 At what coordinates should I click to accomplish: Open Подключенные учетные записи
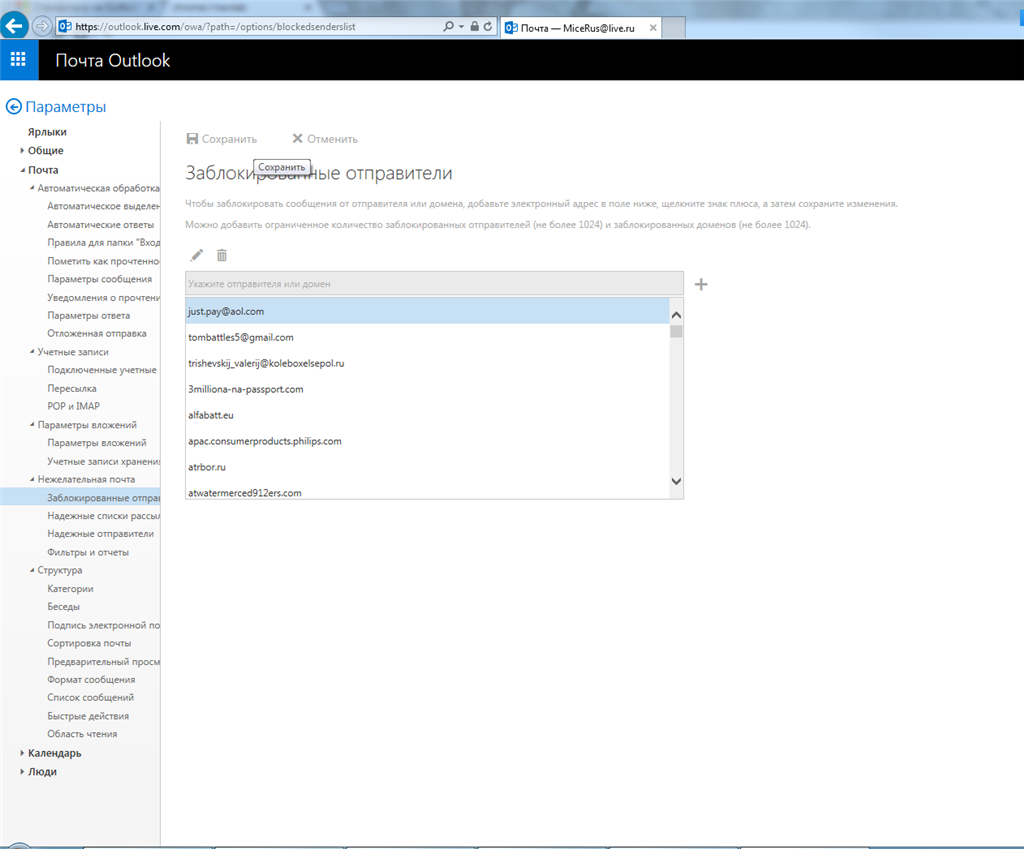coord(102,370)
